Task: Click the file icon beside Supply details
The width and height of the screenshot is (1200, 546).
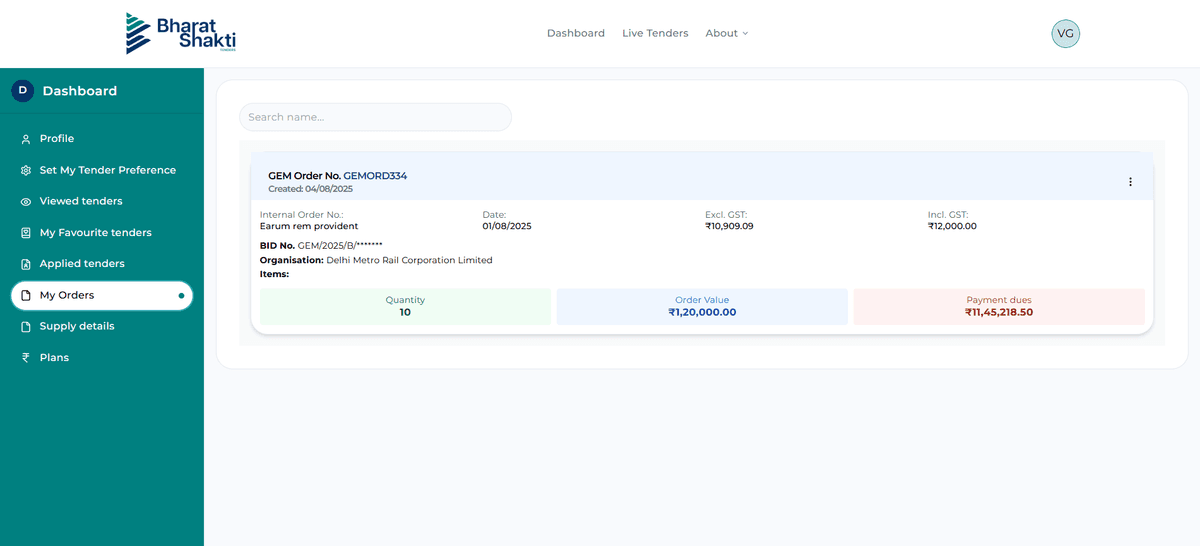Action: pos(26,327)
